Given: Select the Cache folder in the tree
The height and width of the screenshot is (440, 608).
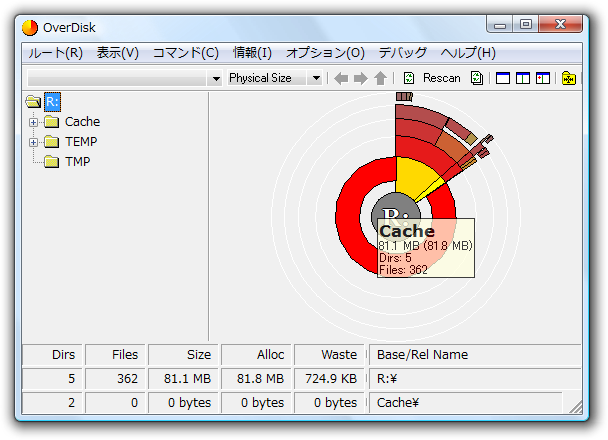Looking at the screenshot, I should (82, 122).
